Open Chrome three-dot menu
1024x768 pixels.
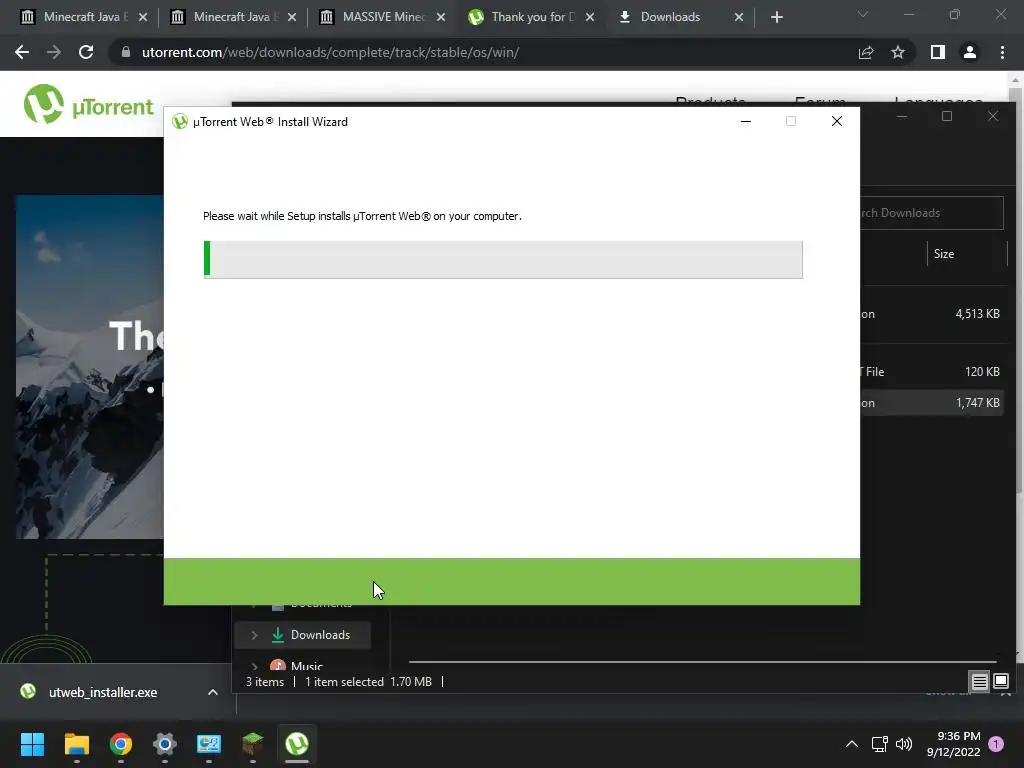pos(1002,52)
